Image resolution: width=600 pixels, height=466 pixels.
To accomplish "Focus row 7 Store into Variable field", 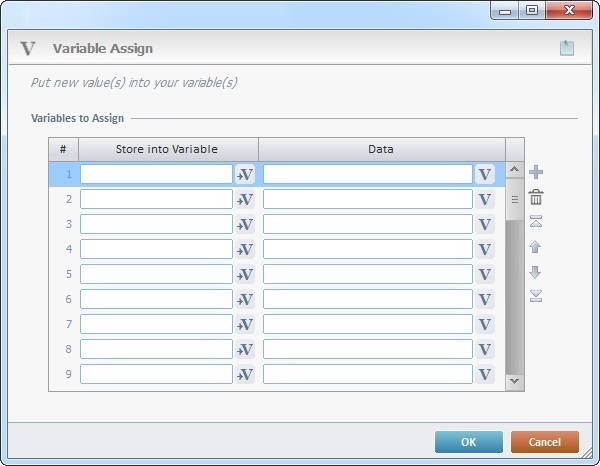I will pos(156,324).
